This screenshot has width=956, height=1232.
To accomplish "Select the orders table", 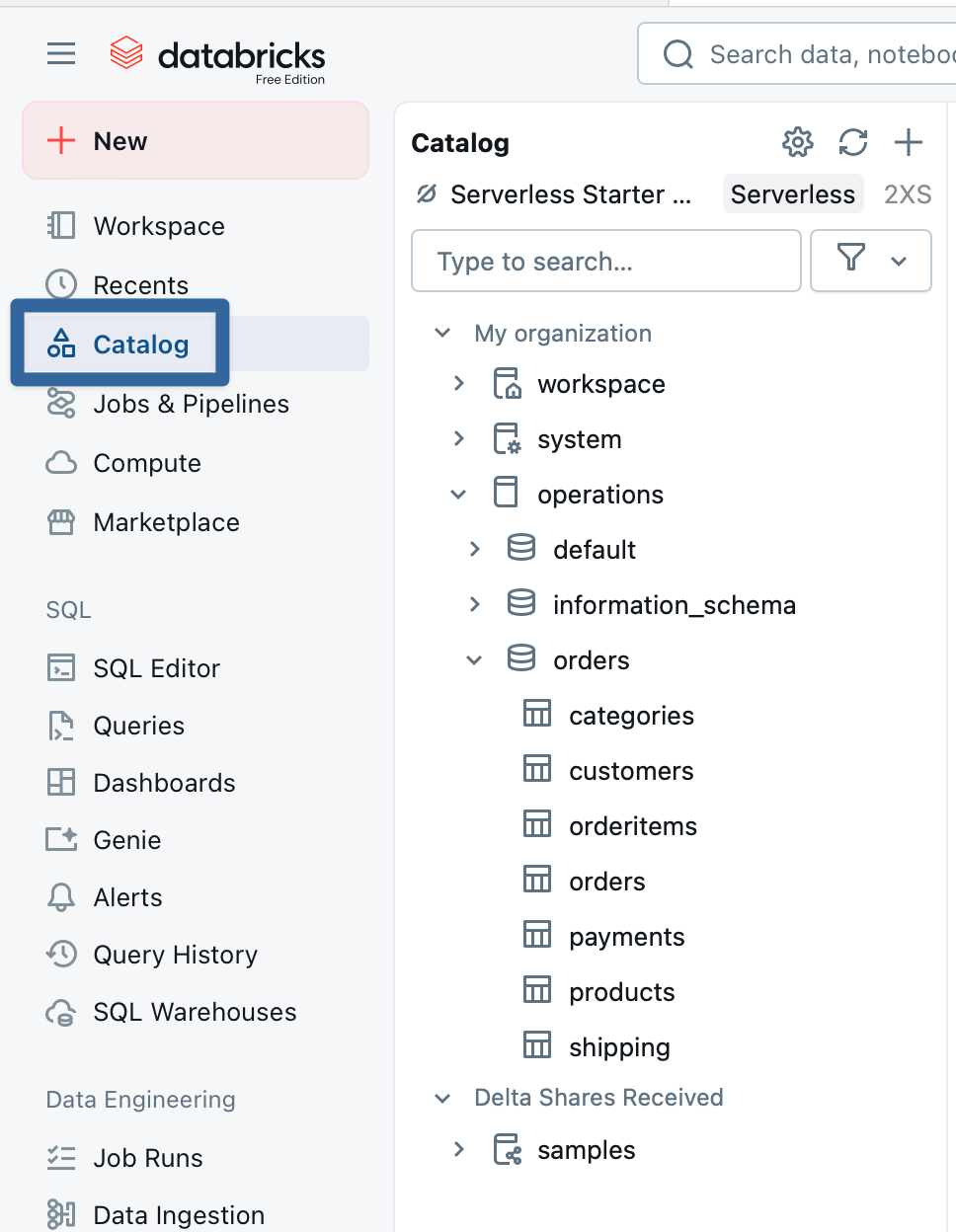I will click(607, 882).
